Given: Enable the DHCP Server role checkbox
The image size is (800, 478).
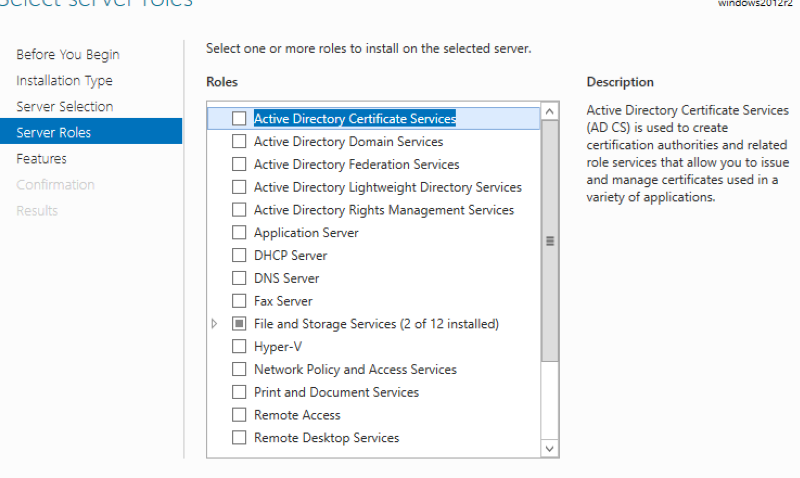Looking at the screenshot, I should [239, 255].
